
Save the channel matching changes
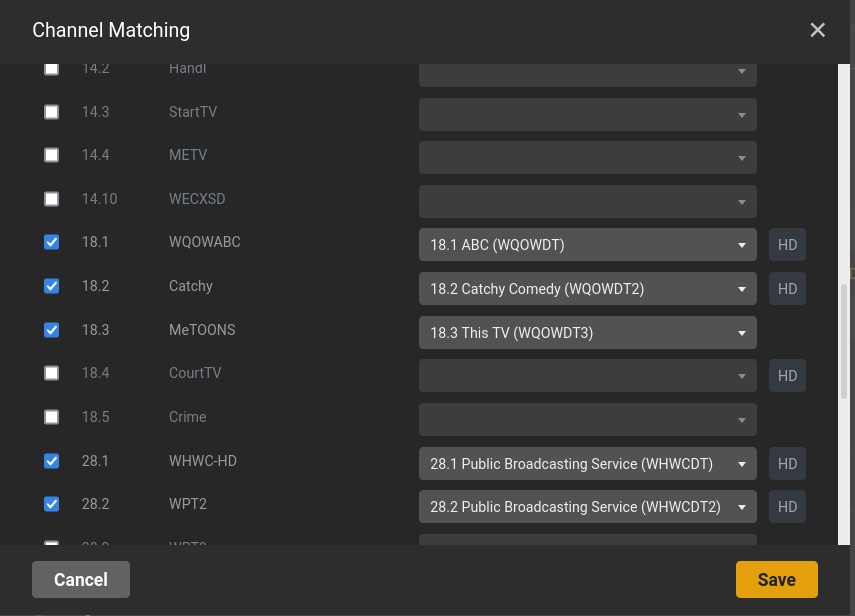pyautogui.click(x=776, y=579)
